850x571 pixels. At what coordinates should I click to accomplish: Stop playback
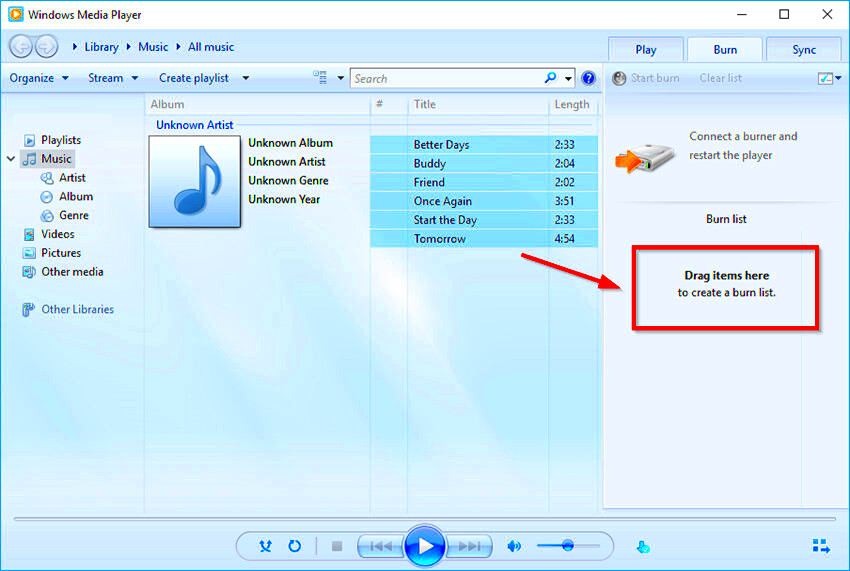tap(337, 546)
